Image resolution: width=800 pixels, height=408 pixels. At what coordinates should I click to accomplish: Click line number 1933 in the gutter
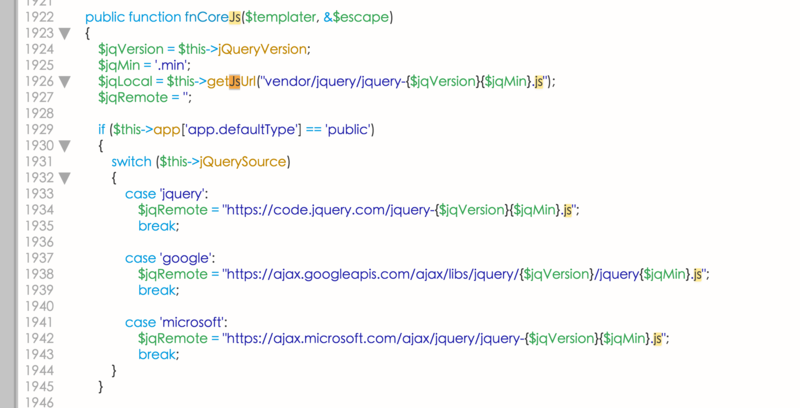click(x=39, y=193)
